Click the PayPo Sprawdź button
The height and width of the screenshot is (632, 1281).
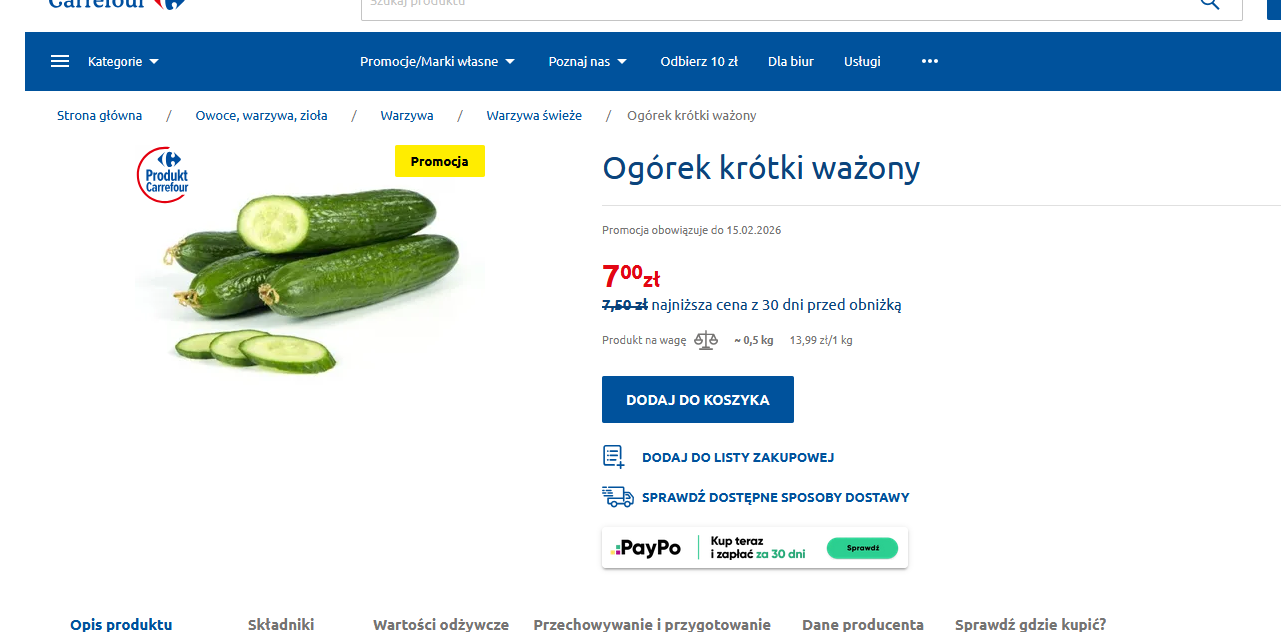[x=862, y=548]
